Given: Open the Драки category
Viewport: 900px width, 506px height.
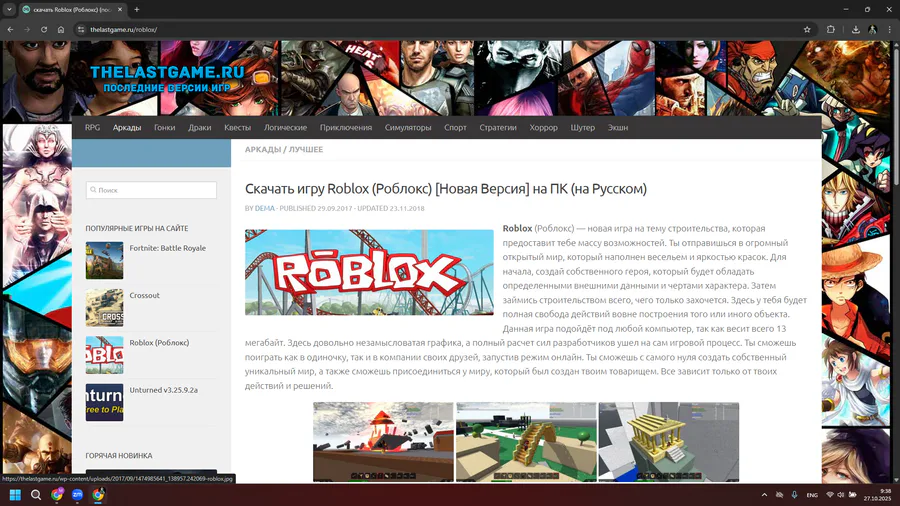Looking at the screenshot, I should 200,127.
